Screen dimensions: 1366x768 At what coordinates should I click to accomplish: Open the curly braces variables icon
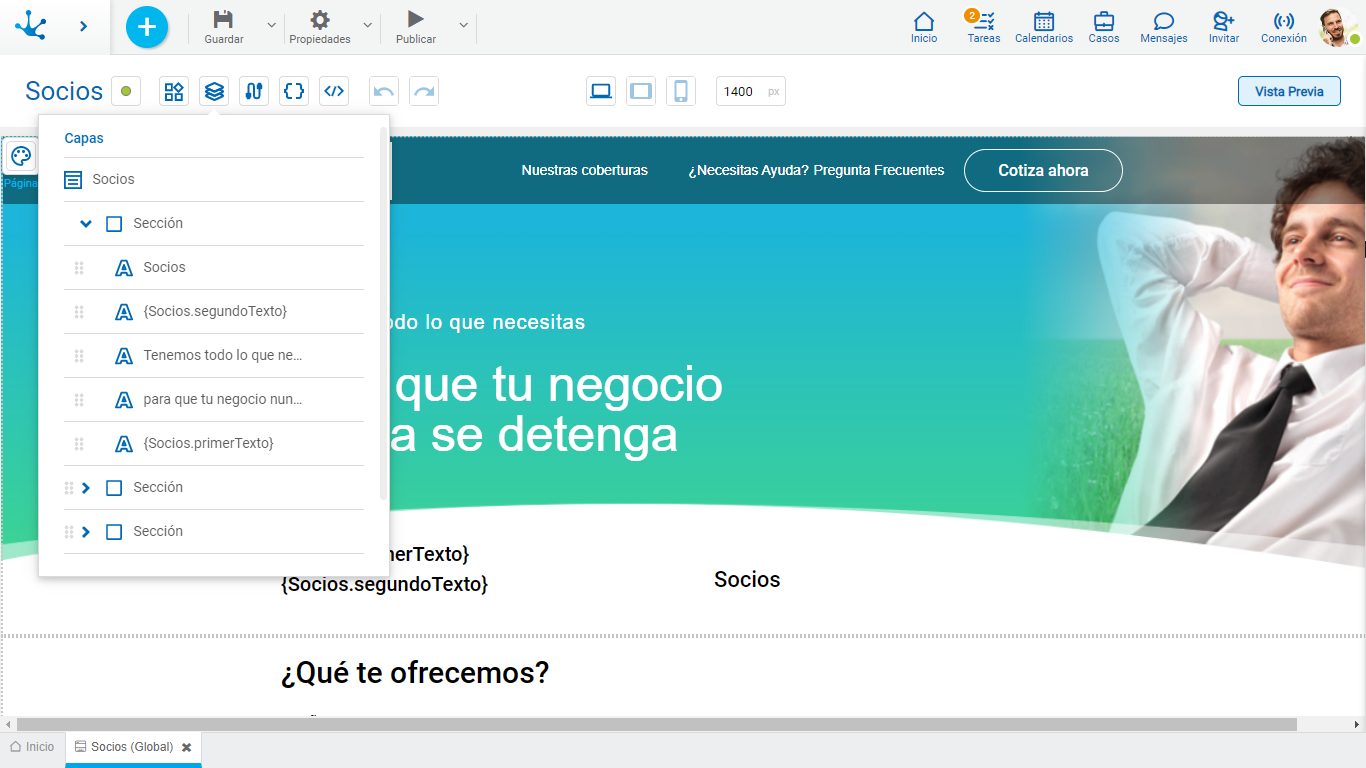[x=294, y=91]
